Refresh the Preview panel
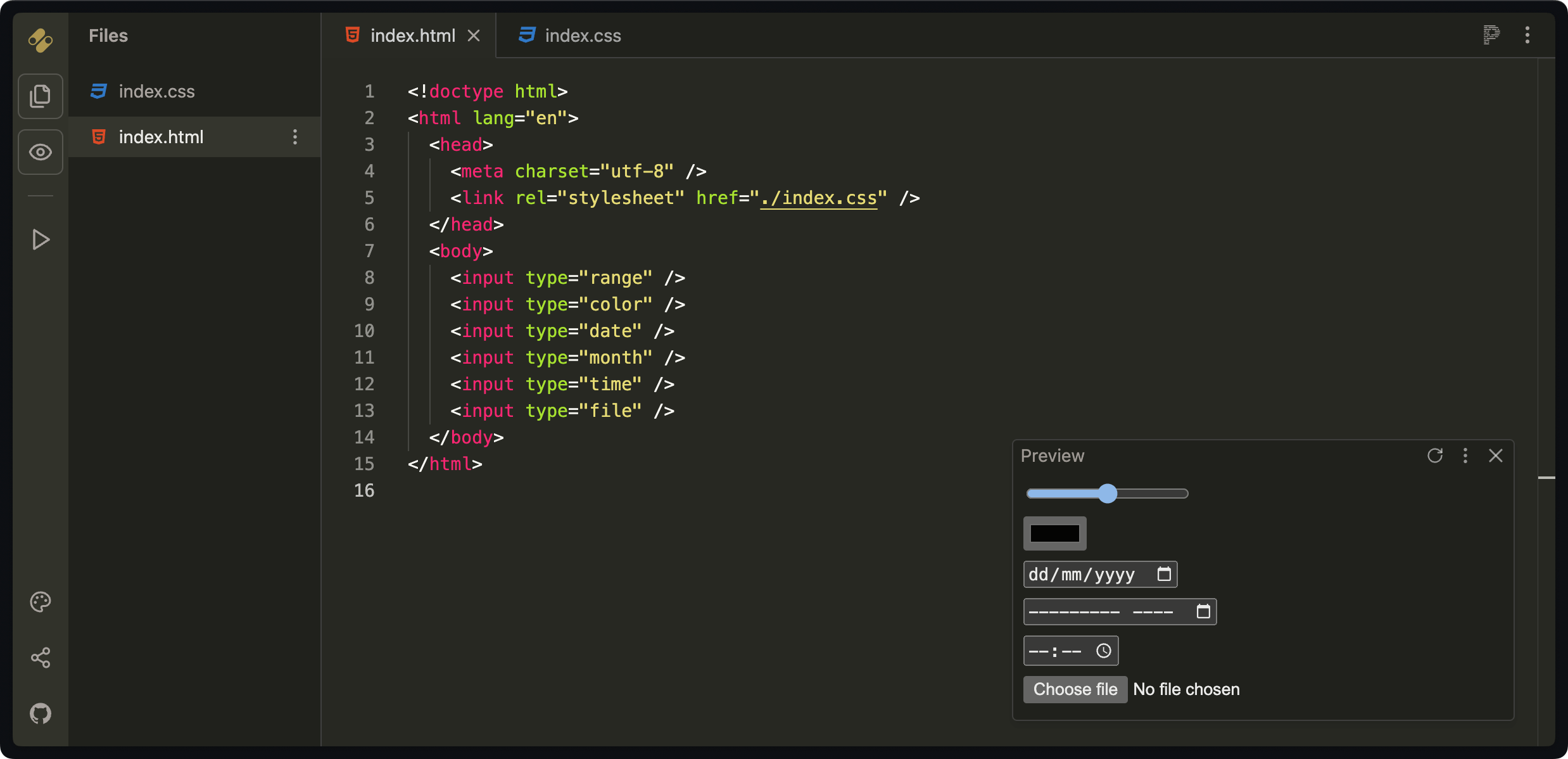1568x759 pixels. pyautogui.click(x=1435, y=456)
